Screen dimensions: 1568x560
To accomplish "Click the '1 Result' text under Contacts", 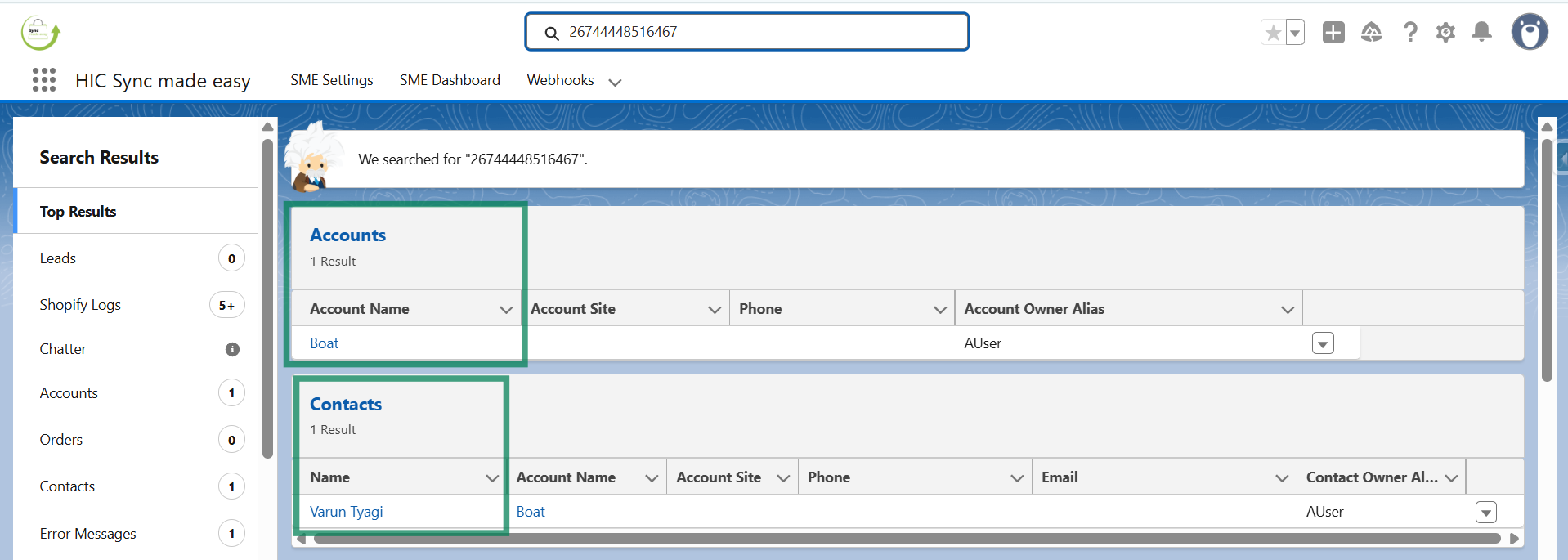I will tap(333, 430).
